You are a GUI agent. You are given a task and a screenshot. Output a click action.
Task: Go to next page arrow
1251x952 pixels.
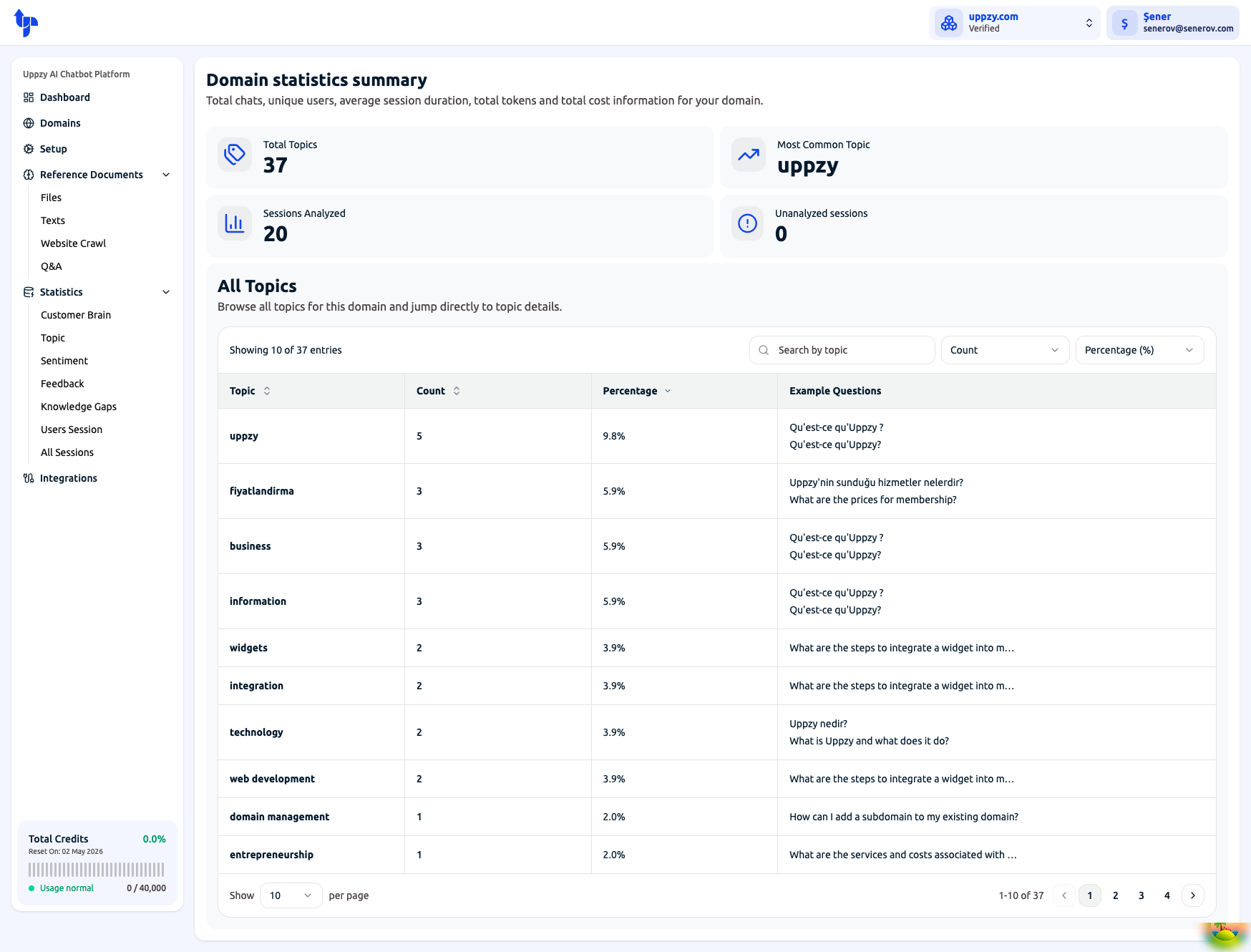1193,895
